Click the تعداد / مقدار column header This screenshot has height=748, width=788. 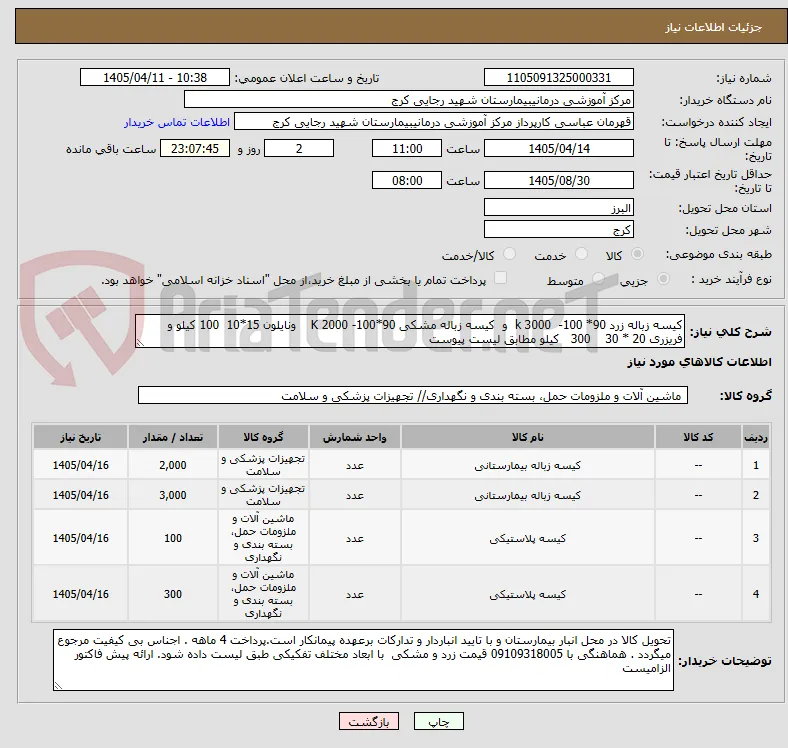173,437
